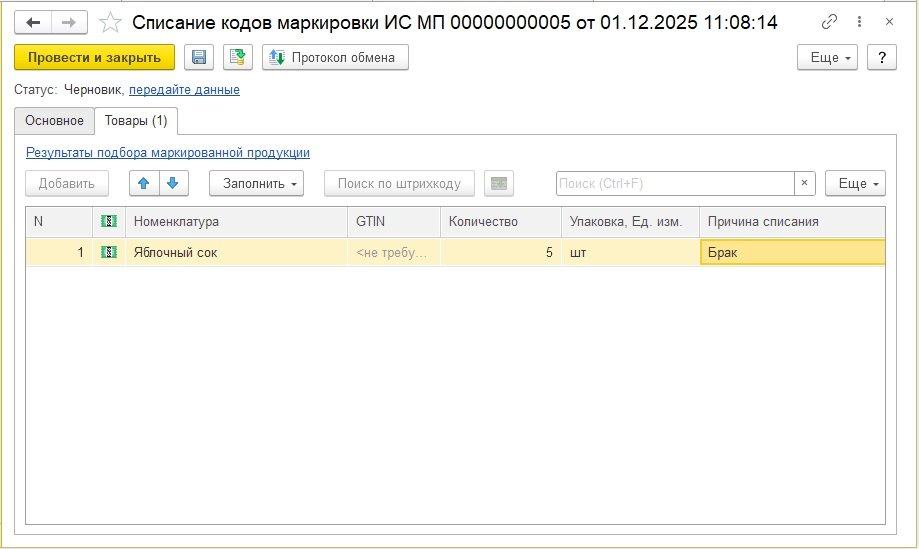Screen dimensions: 919x549
Task: Copy document link with chain icon
Action: point(829,22)
